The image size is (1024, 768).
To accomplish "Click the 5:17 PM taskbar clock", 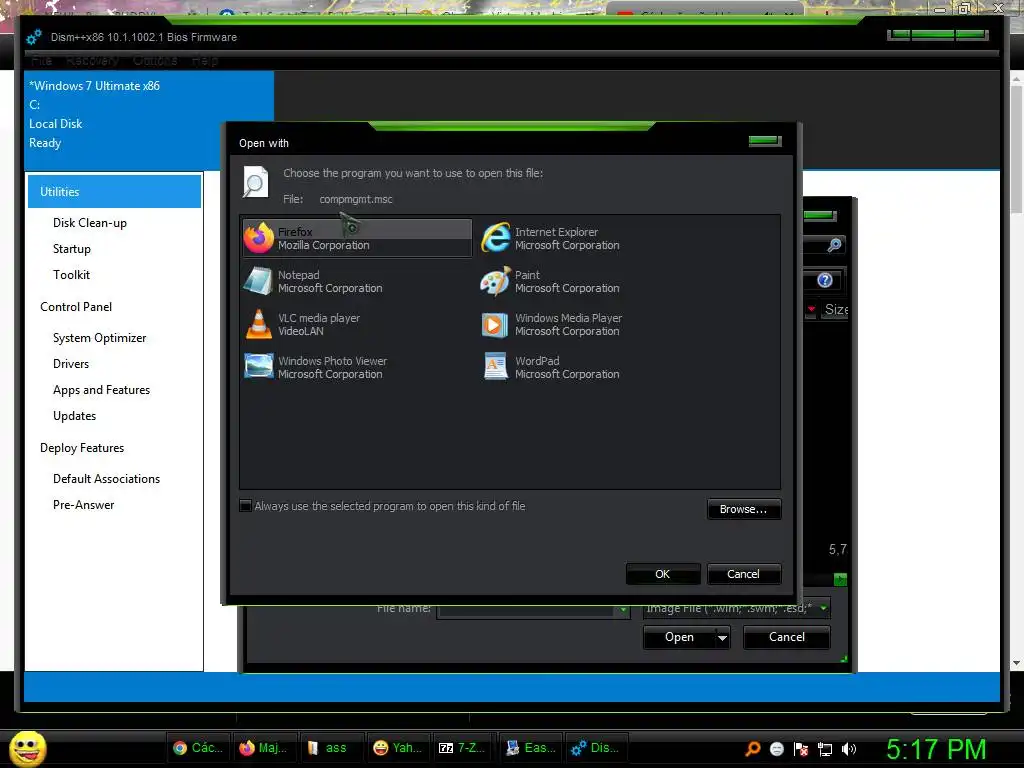I will point(936,749).
